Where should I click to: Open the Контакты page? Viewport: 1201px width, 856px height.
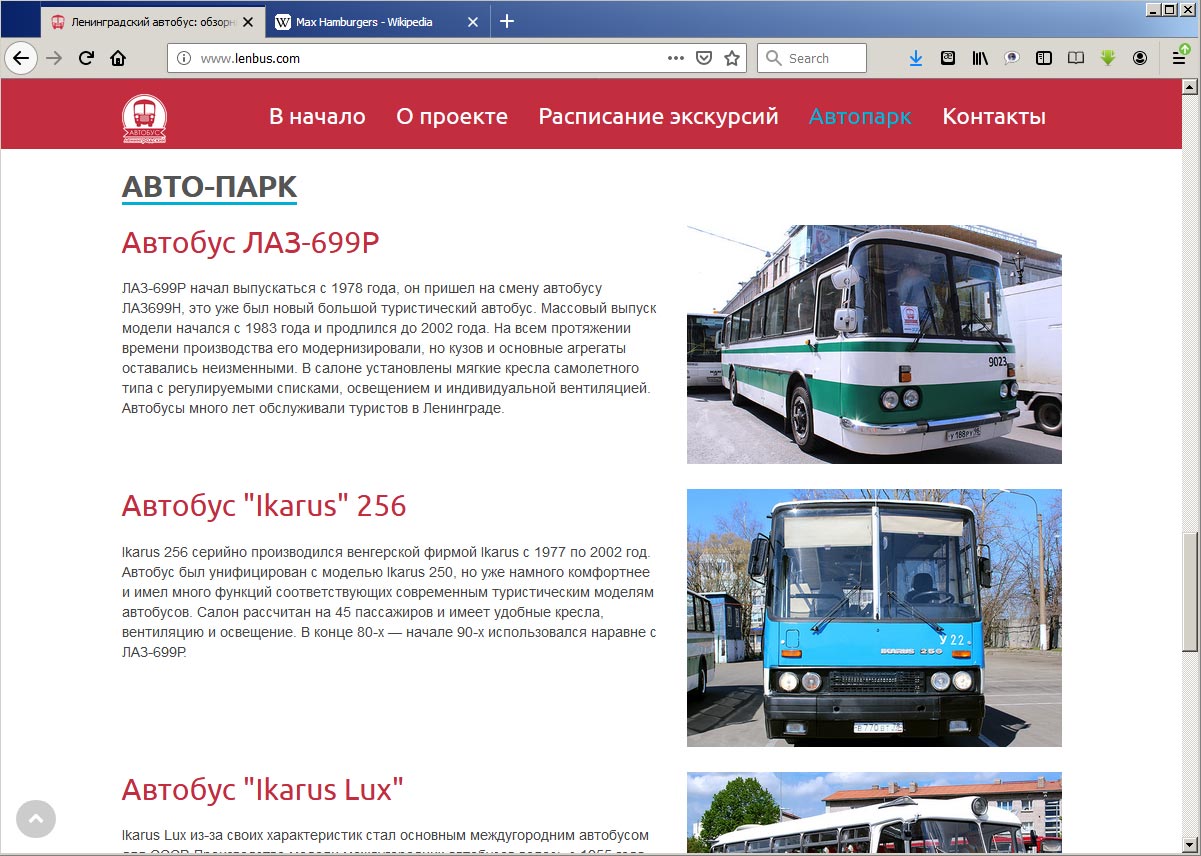click(x=994, y=117)
